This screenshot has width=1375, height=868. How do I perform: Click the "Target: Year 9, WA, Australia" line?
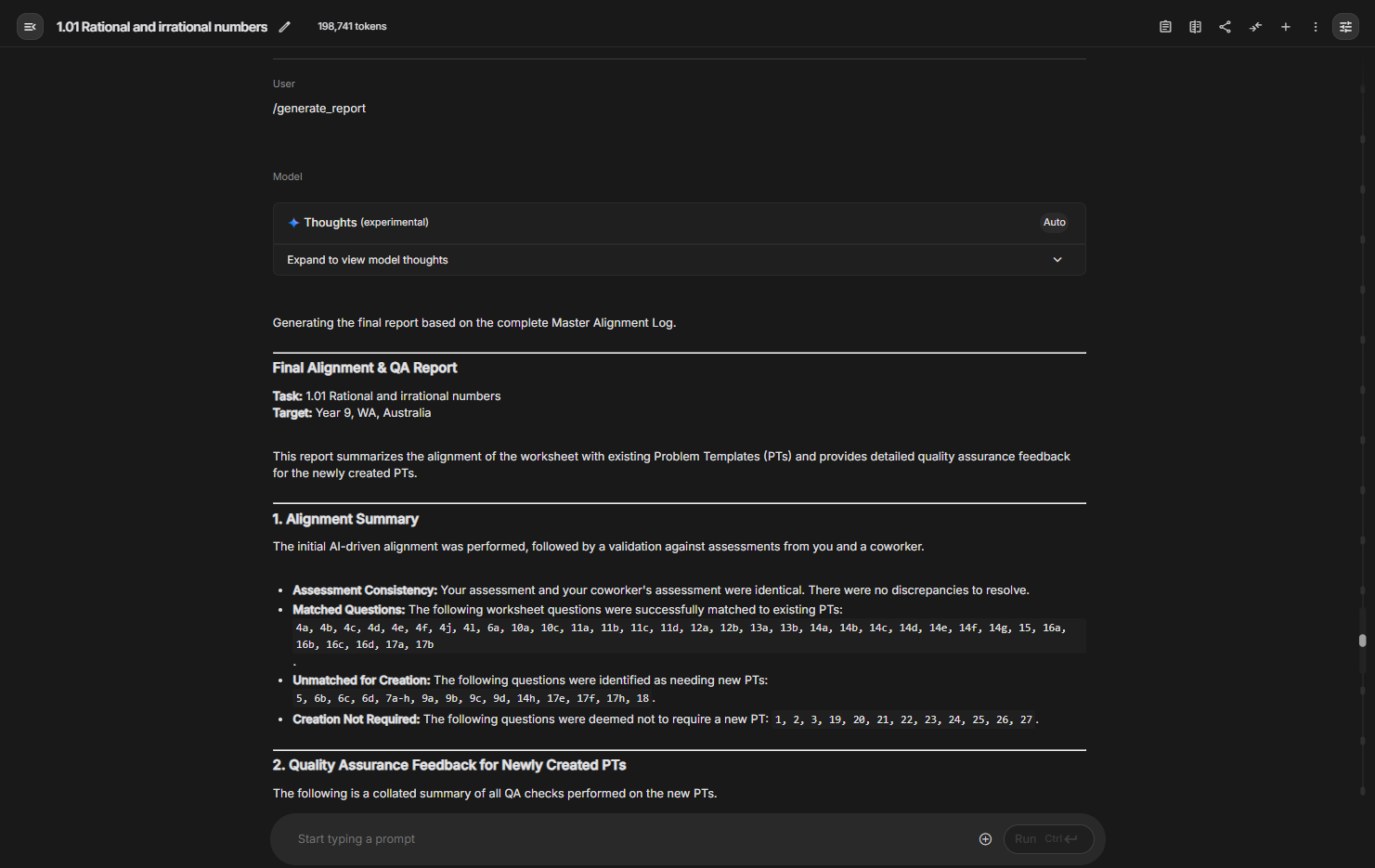pos(352,413)
